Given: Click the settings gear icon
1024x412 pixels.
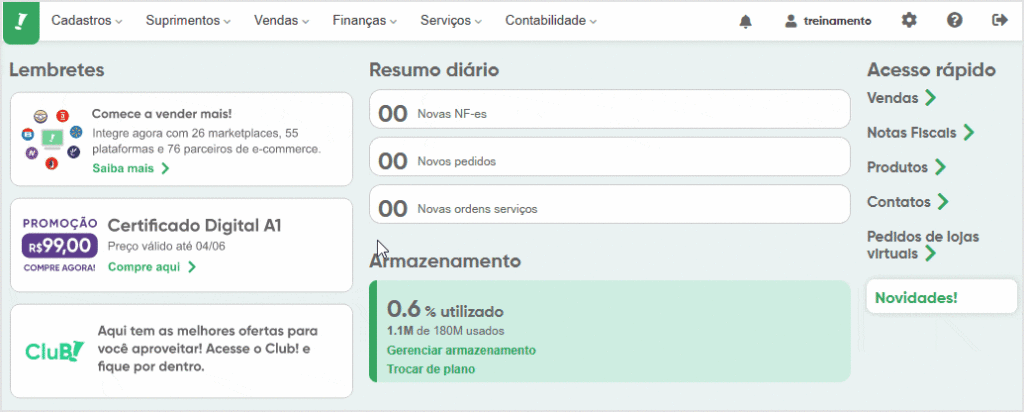Looking at the screenshot, I should tap(908, 20).
